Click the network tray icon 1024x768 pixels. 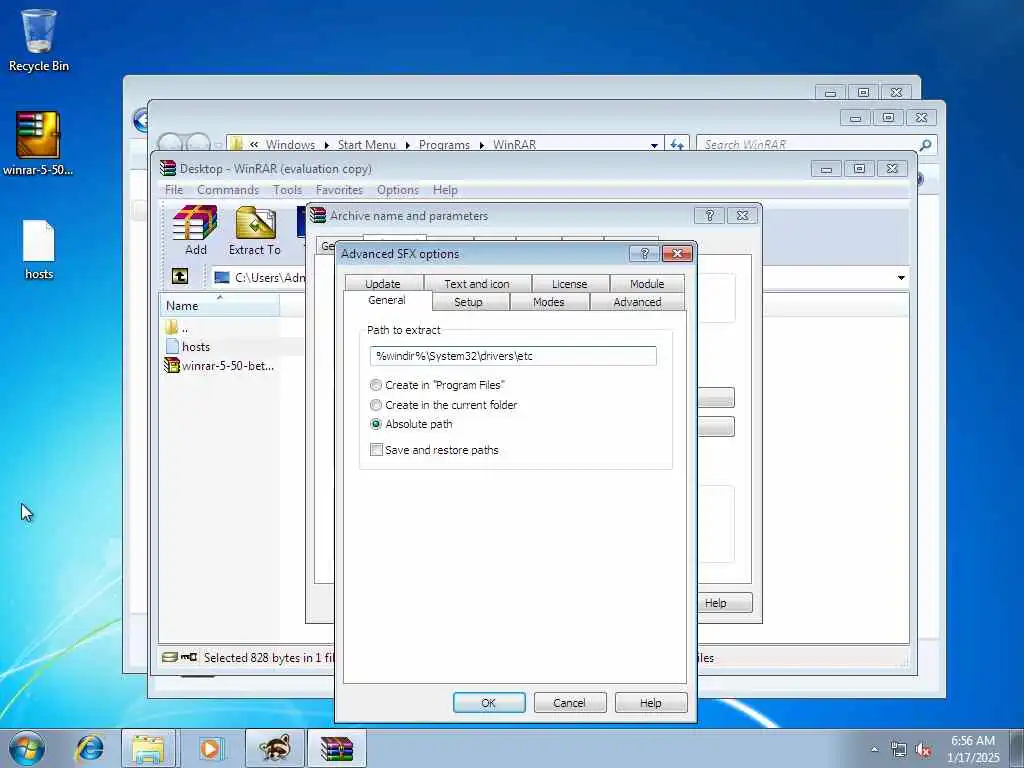[x=899, y=750]
